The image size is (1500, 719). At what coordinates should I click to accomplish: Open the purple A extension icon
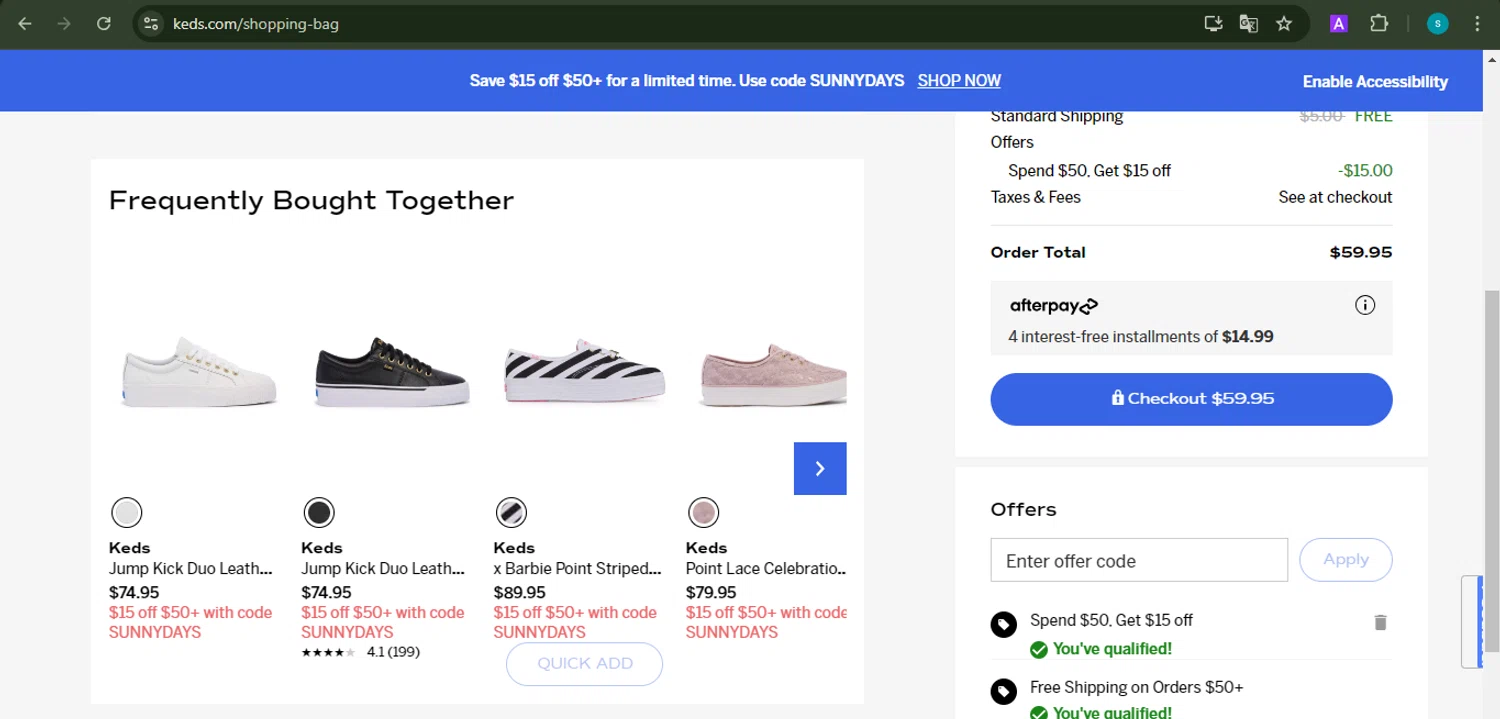pos(1338,24)
